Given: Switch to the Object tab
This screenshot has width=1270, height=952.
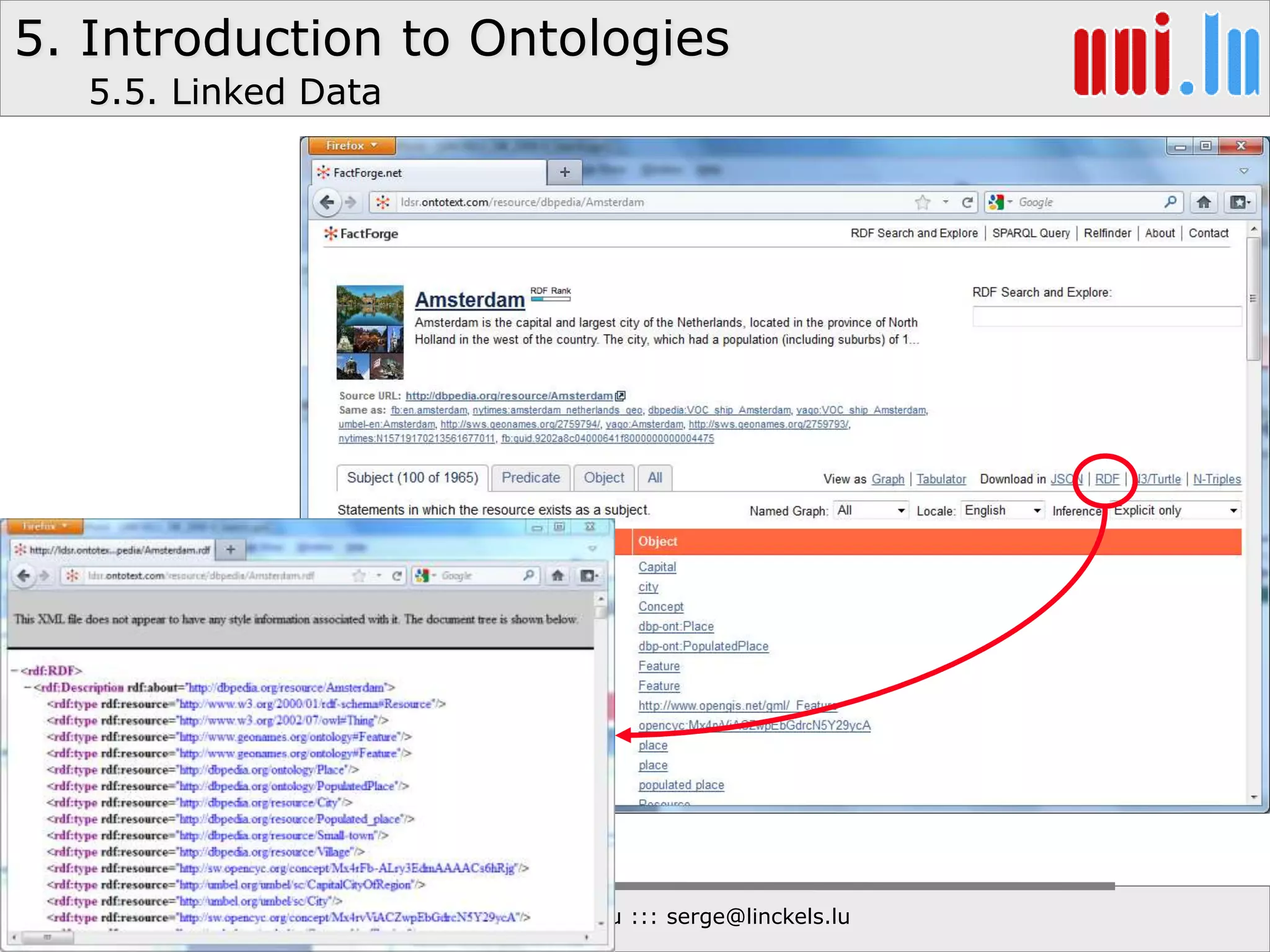Looking at the screenshot, I should click(604, 478).
